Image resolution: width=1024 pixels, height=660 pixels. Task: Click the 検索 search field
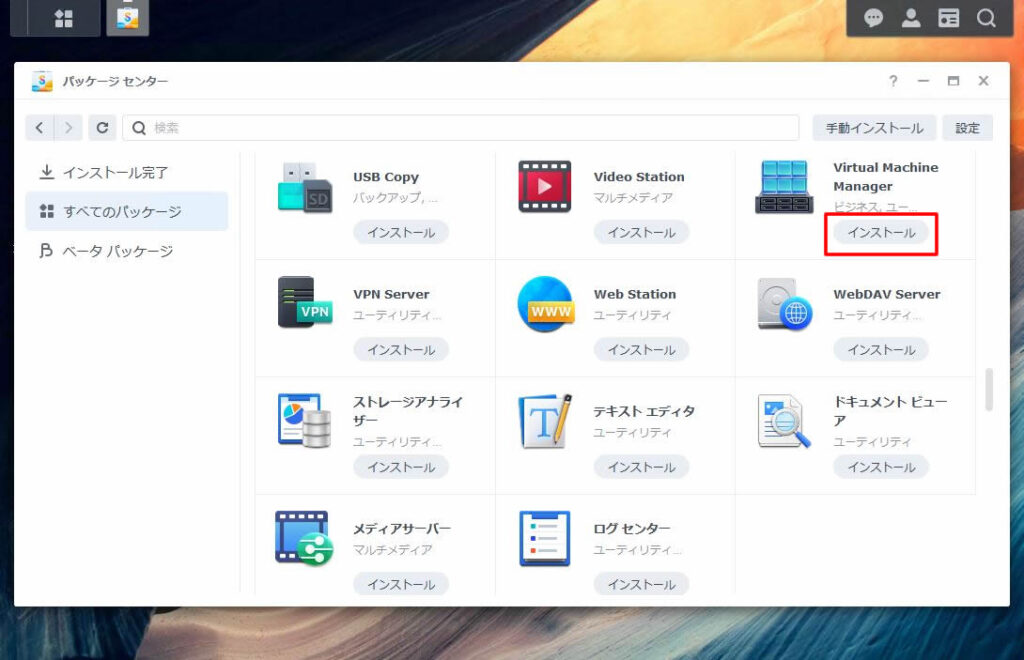pos(461,128)
